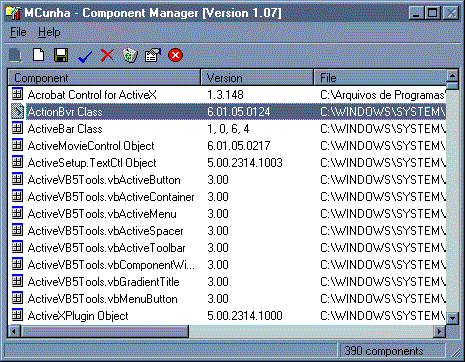Sort by the Version column header
The width and height of the screenshot is (465, 362).
(x=257, y=78)
